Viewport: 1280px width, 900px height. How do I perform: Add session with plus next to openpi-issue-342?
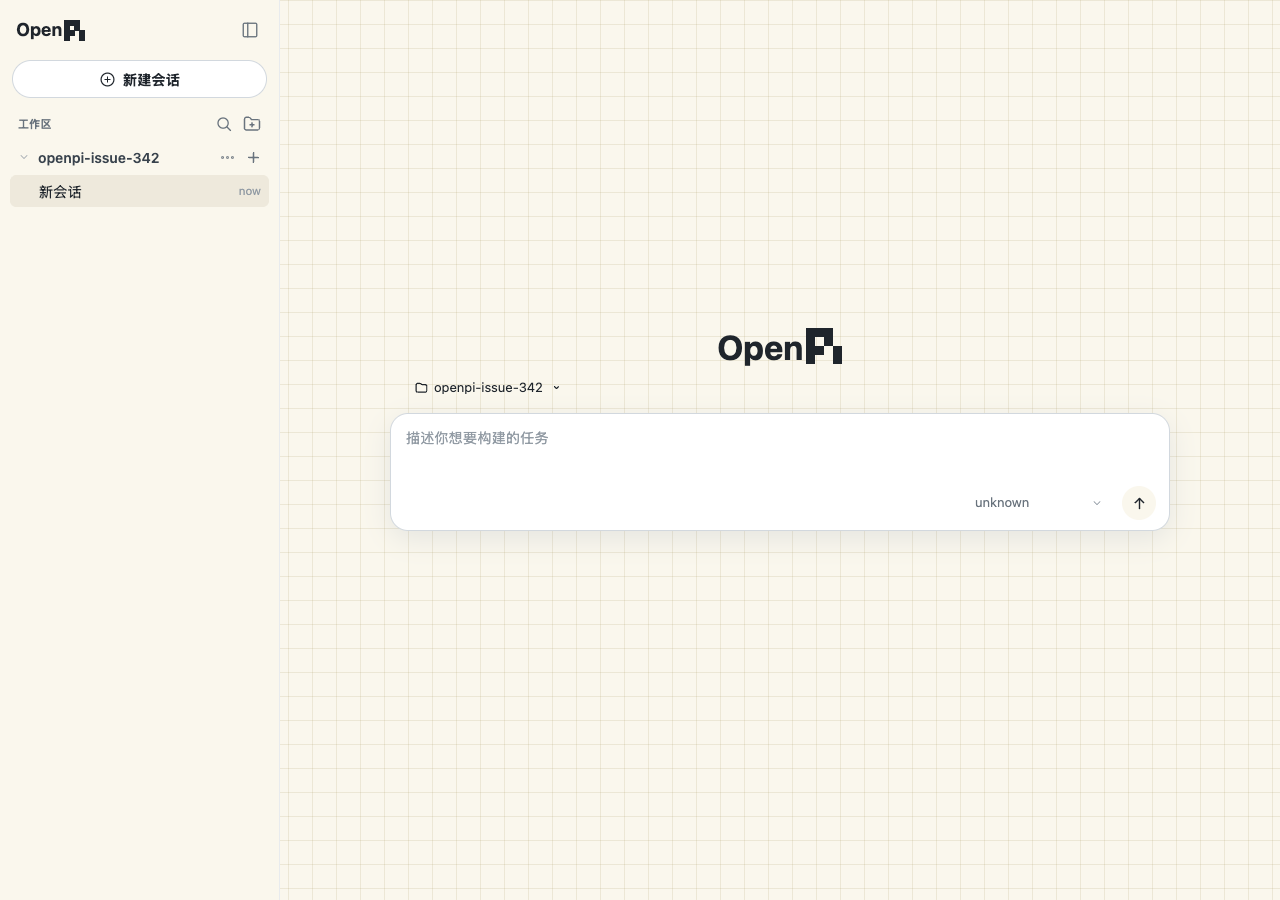point(253,157)
